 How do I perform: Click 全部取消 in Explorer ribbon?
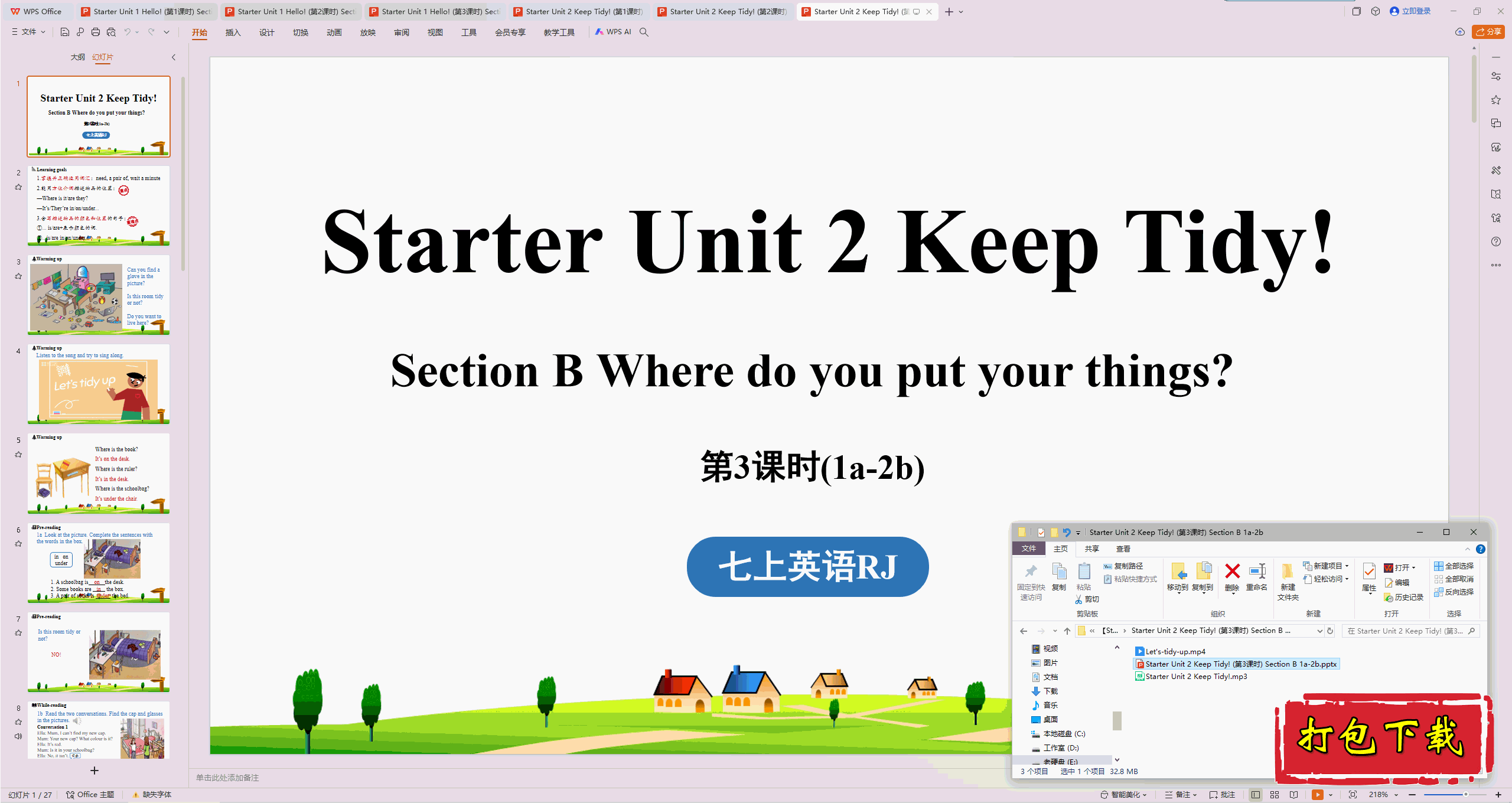(1454, 579)
